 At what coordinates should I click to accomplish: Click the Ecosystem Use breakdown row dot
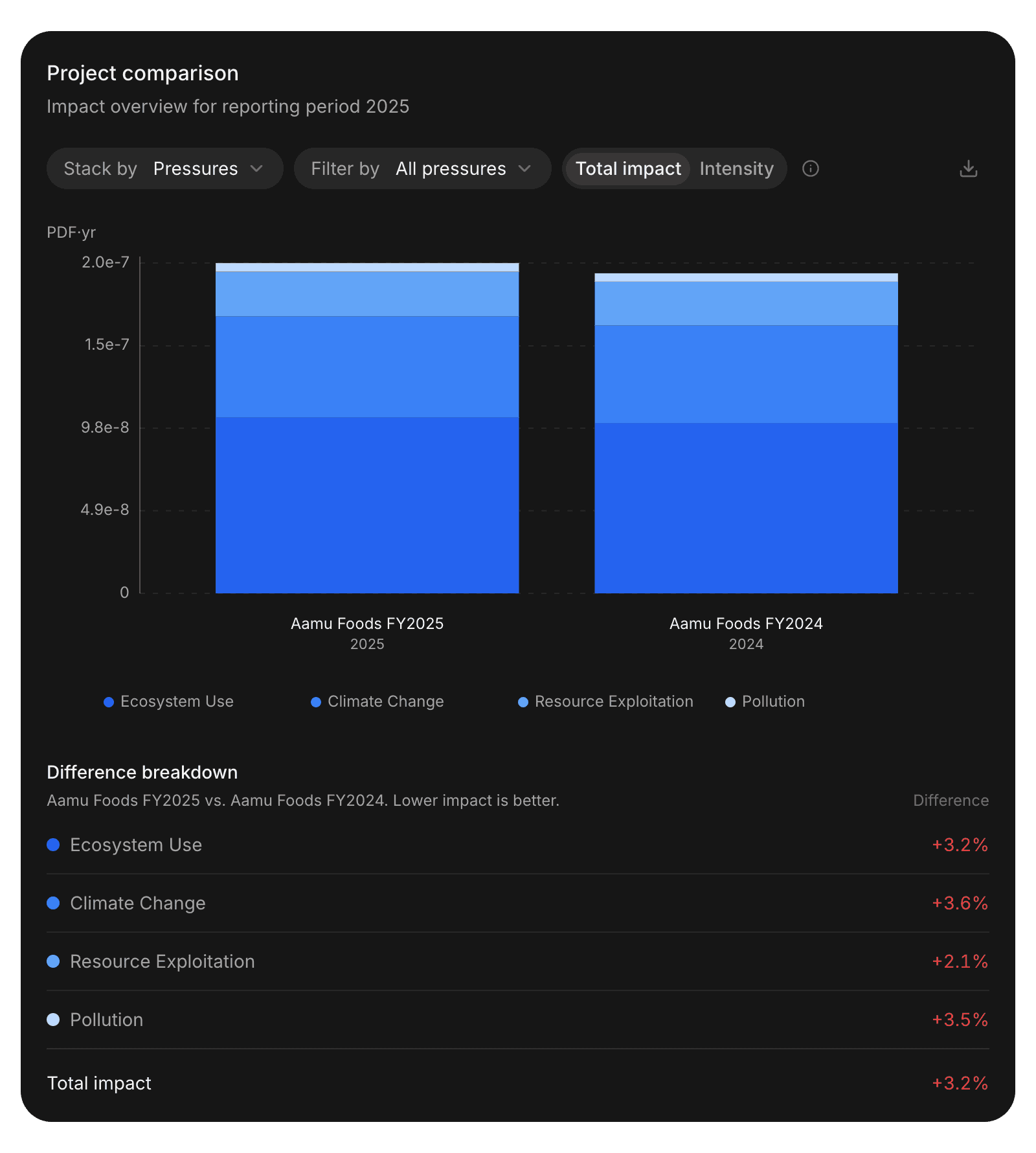click(x=54, y=845)
